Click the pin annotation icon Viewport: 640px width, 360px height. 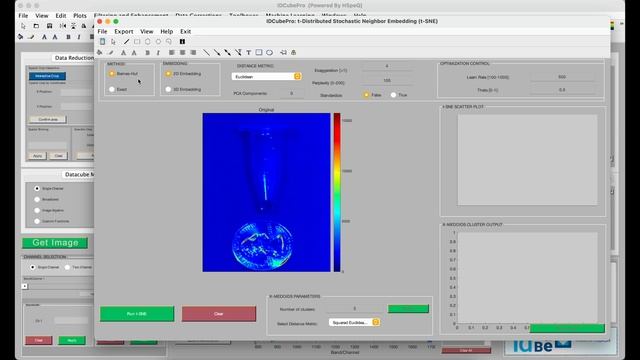point(283,53)
